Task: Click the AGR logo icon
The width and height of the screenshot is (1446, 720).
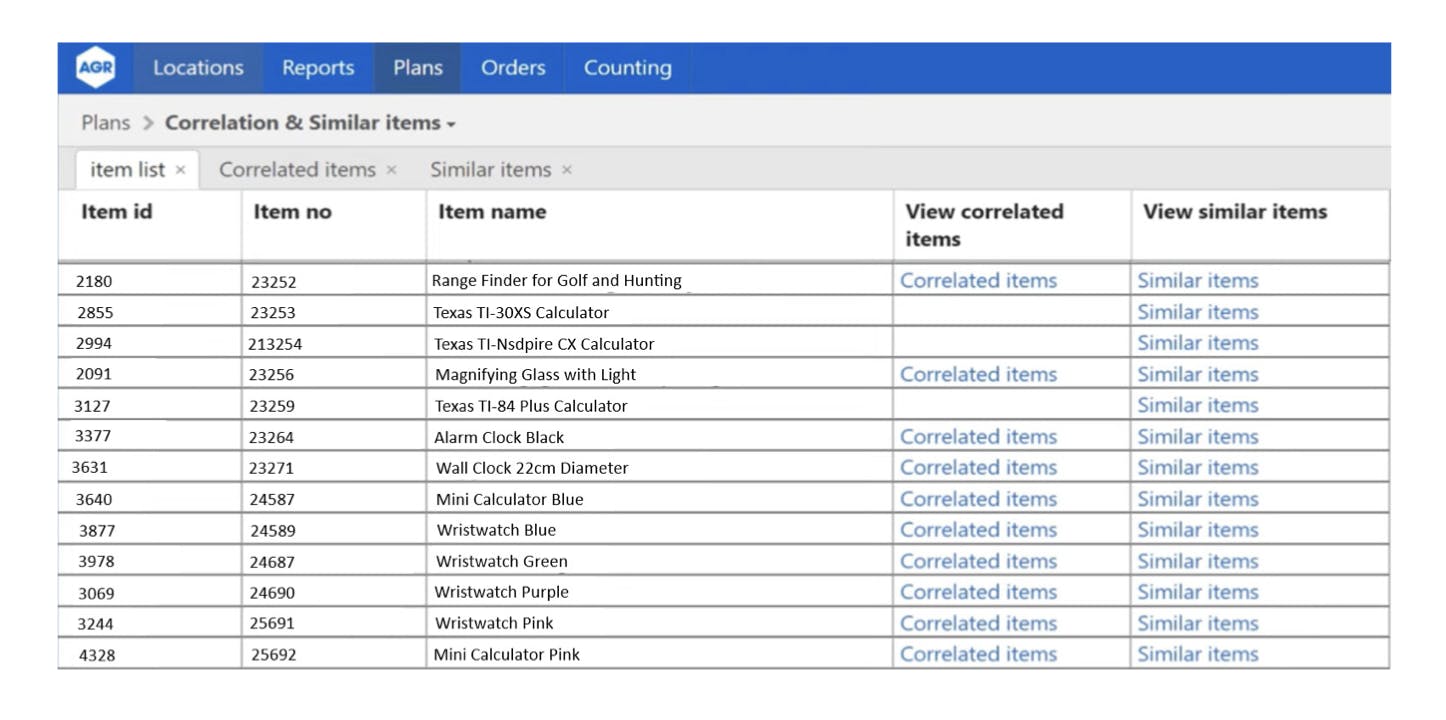Action: click(x=96, y=68)
